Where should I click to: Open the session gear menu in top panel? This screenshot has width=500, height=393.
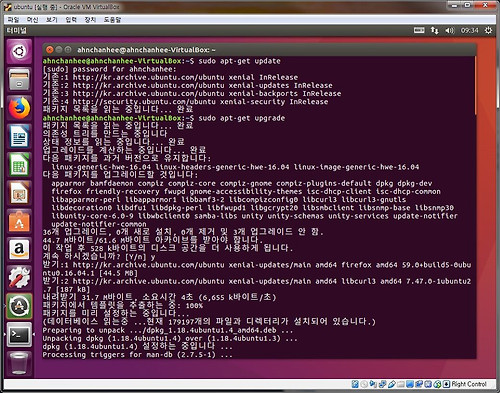click(488, 30)
